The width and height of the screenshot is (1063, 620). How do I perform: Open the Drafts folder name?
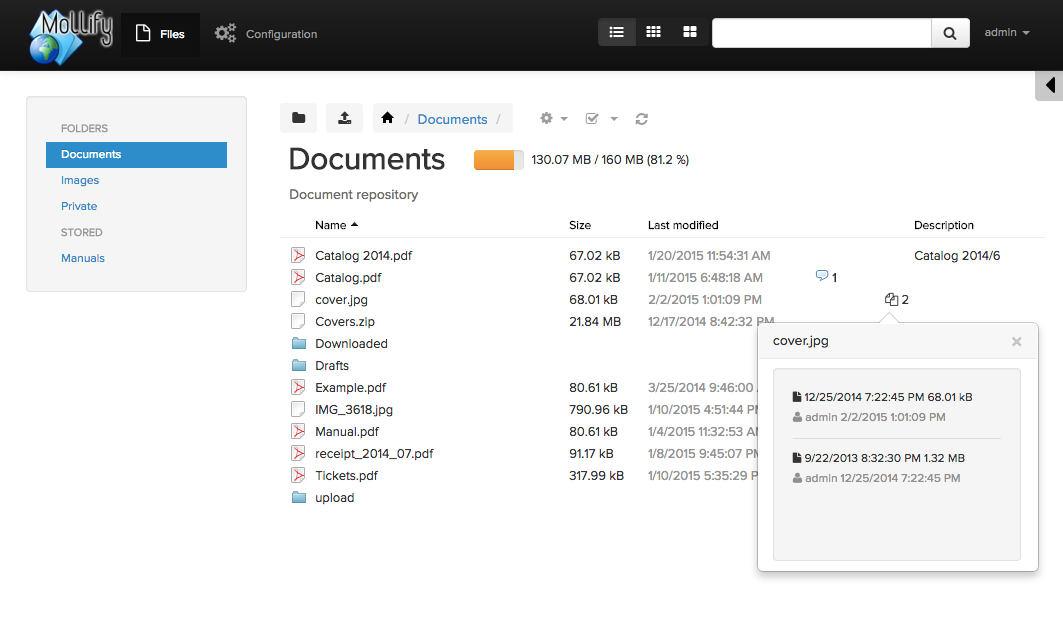[x=332, y=366]
